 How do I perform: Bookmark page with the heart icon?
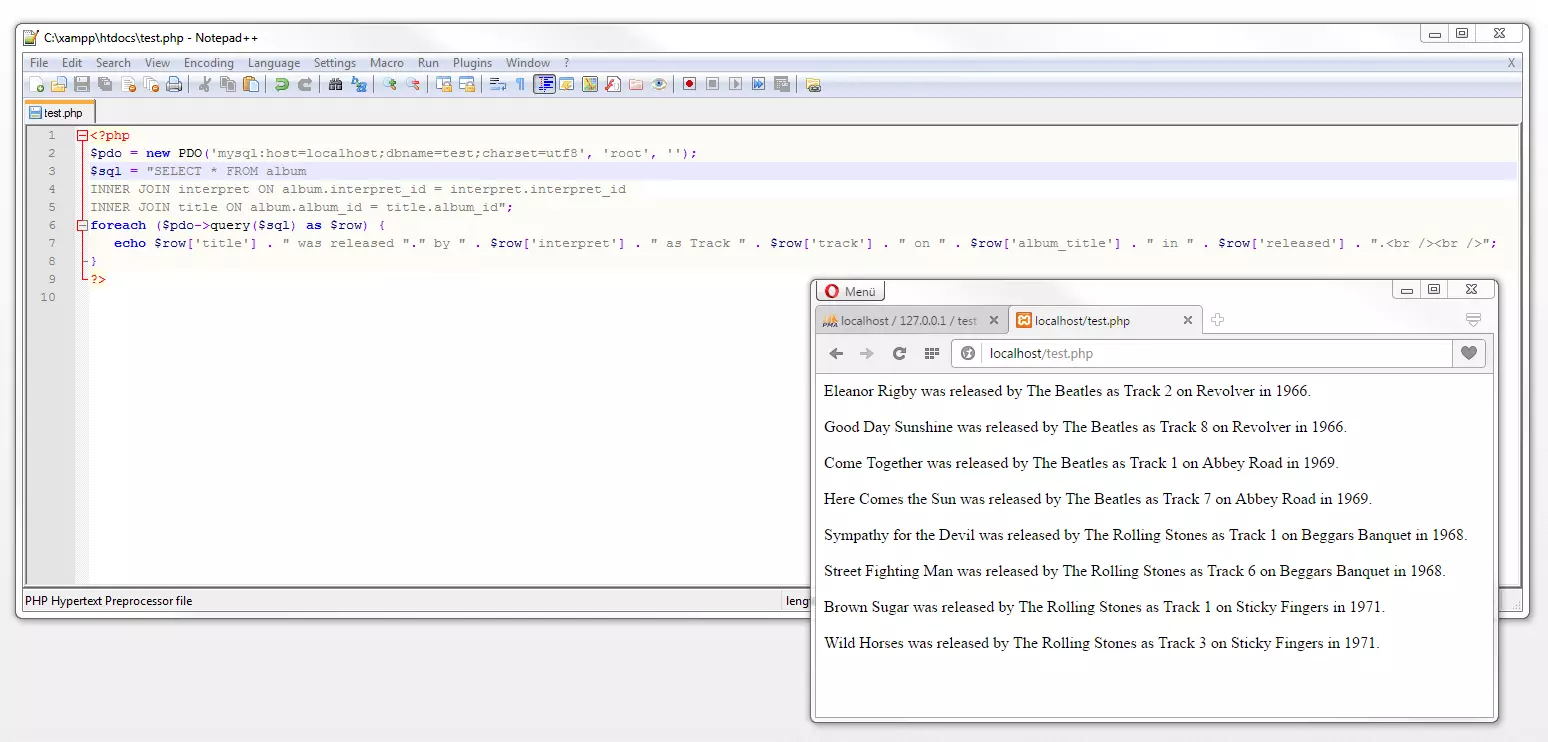[1469, 353]
